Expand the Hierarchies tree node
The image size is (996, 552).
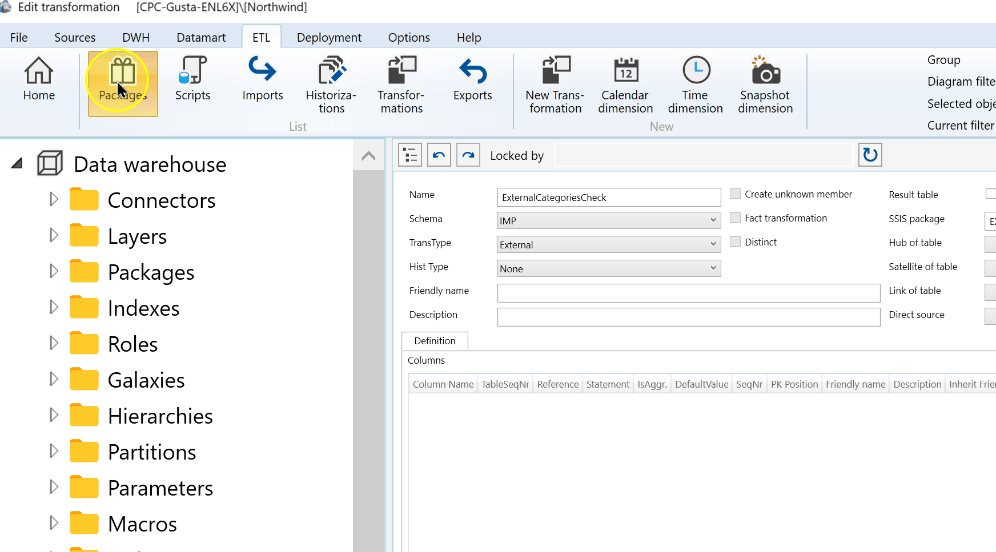click(54, 415)
